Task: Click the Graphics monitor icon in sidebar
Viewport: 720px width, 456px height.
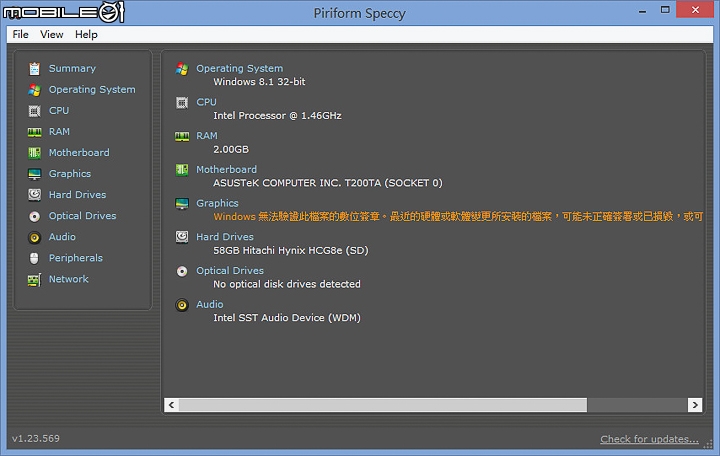Action: click(34, 174)
